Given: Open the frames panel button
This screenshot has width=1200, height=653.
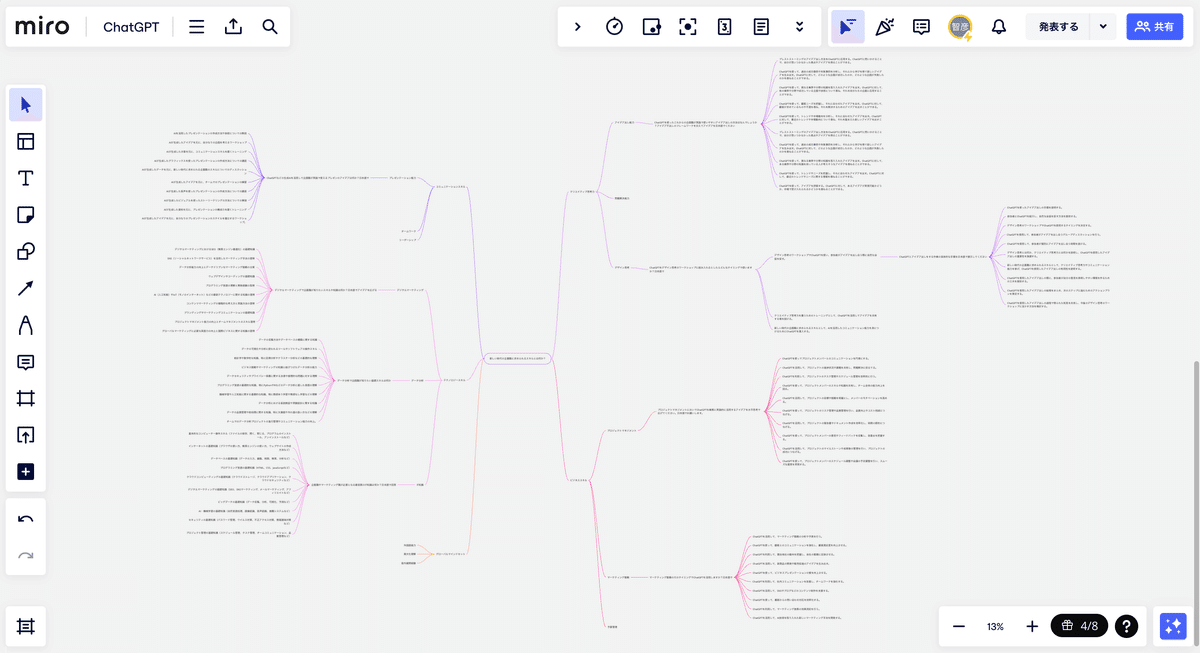Looking at the screenshot, I should 26,626.
